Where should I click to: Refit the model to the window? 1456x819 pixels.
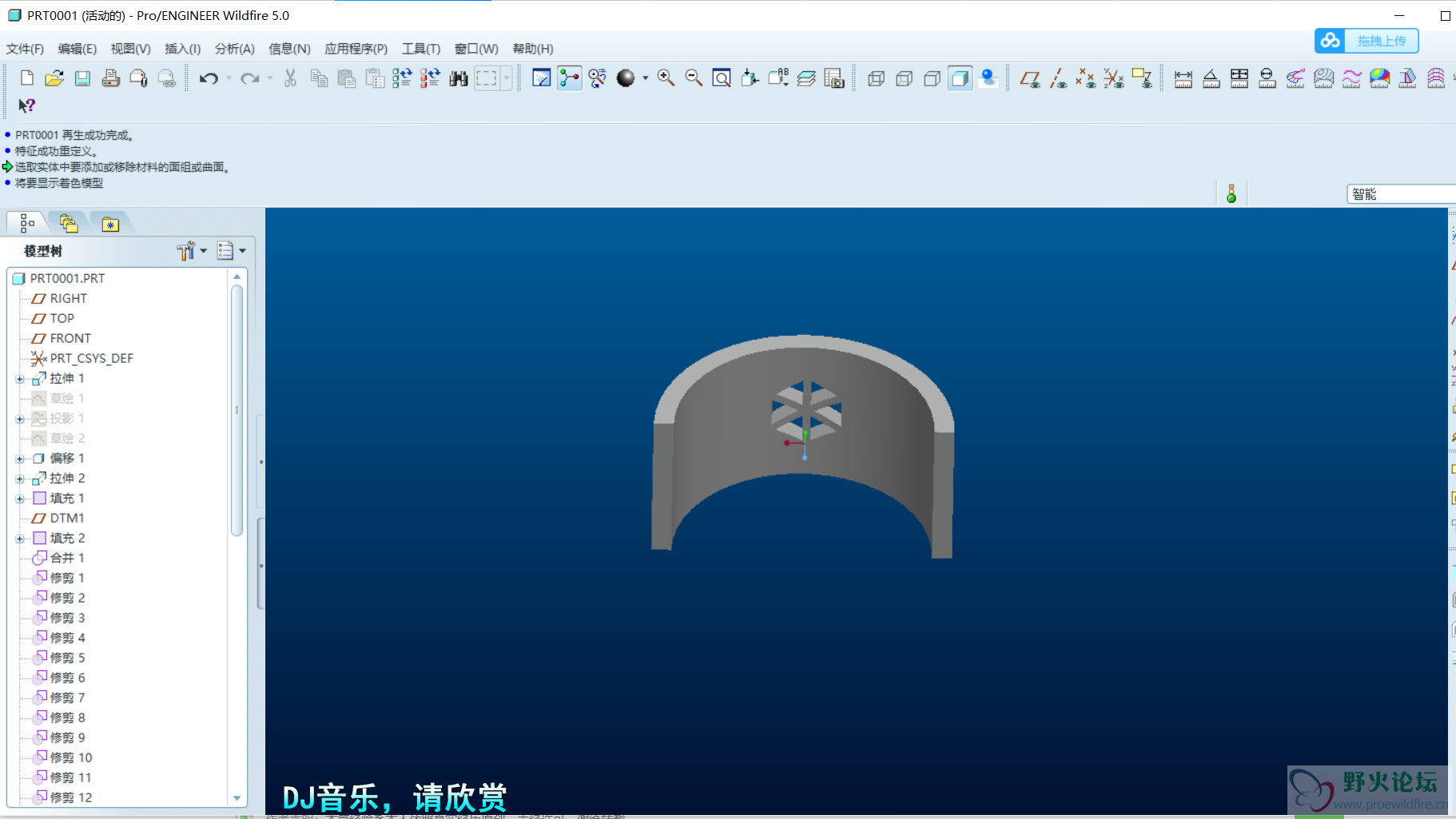[722, 78]
